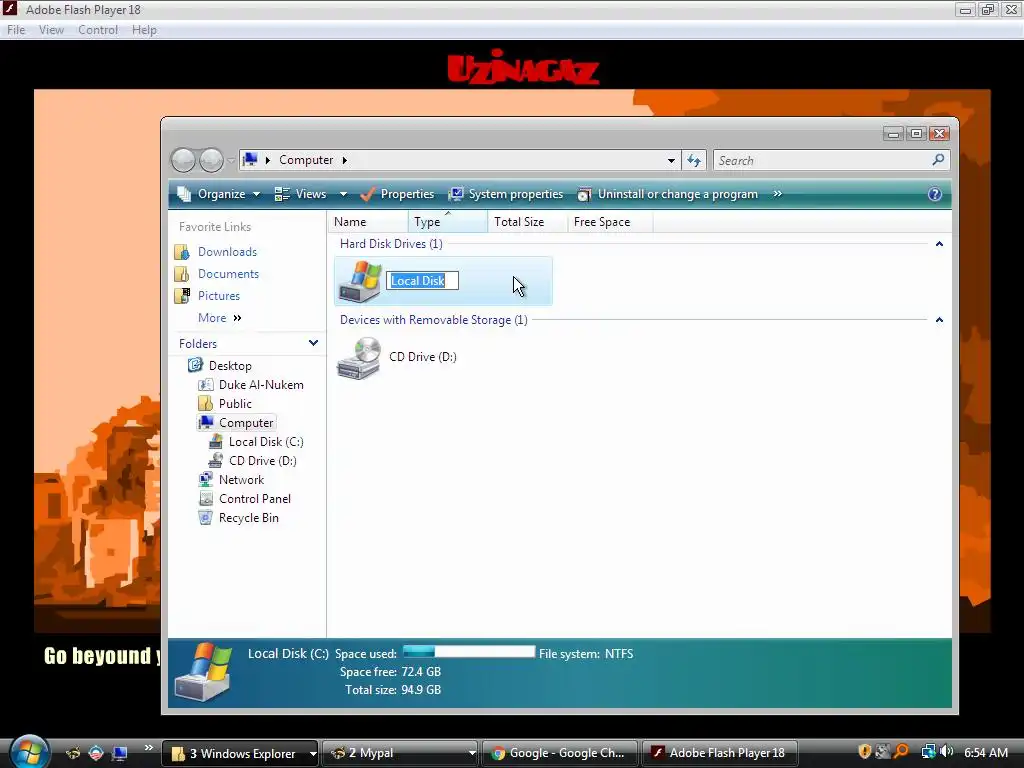Click the Refresh button next to the address bar

pyautogui.click(x=694, y=161)
